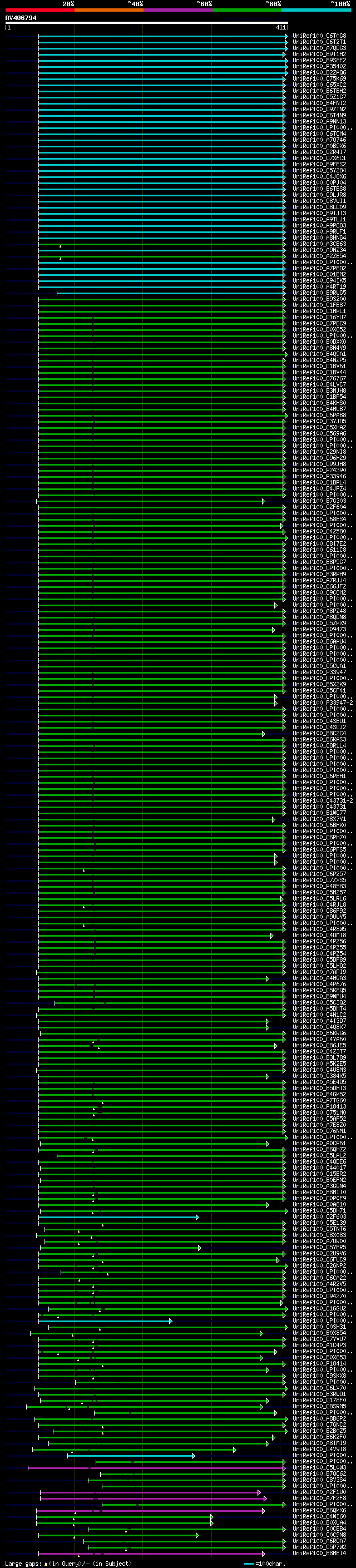Select hit label UniRef100_C5L0W3
This screenshot has height=1568, width=356.
click(x=319, y=1467)
